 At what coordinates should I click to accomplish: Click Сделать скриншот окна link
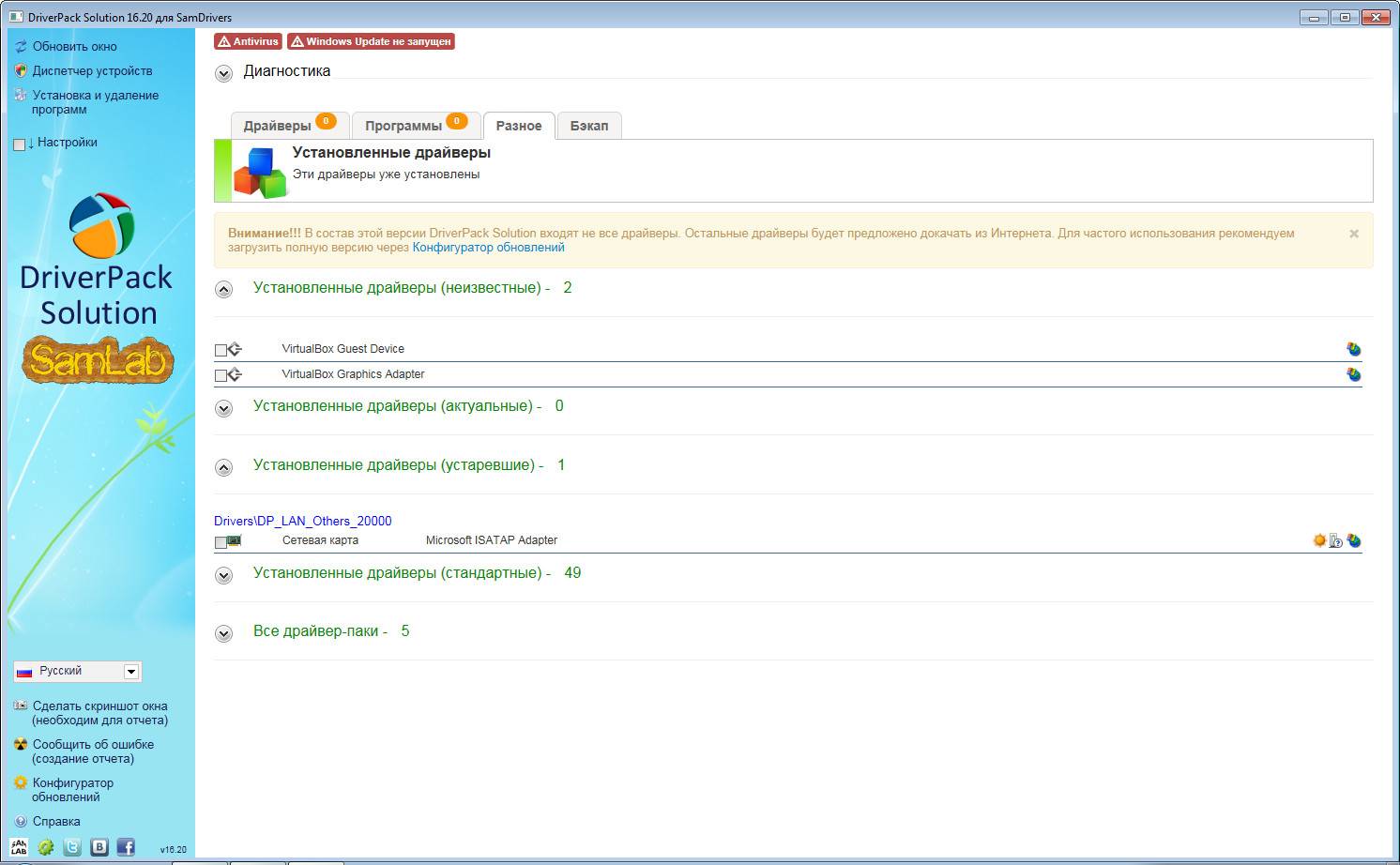(99, 713)
